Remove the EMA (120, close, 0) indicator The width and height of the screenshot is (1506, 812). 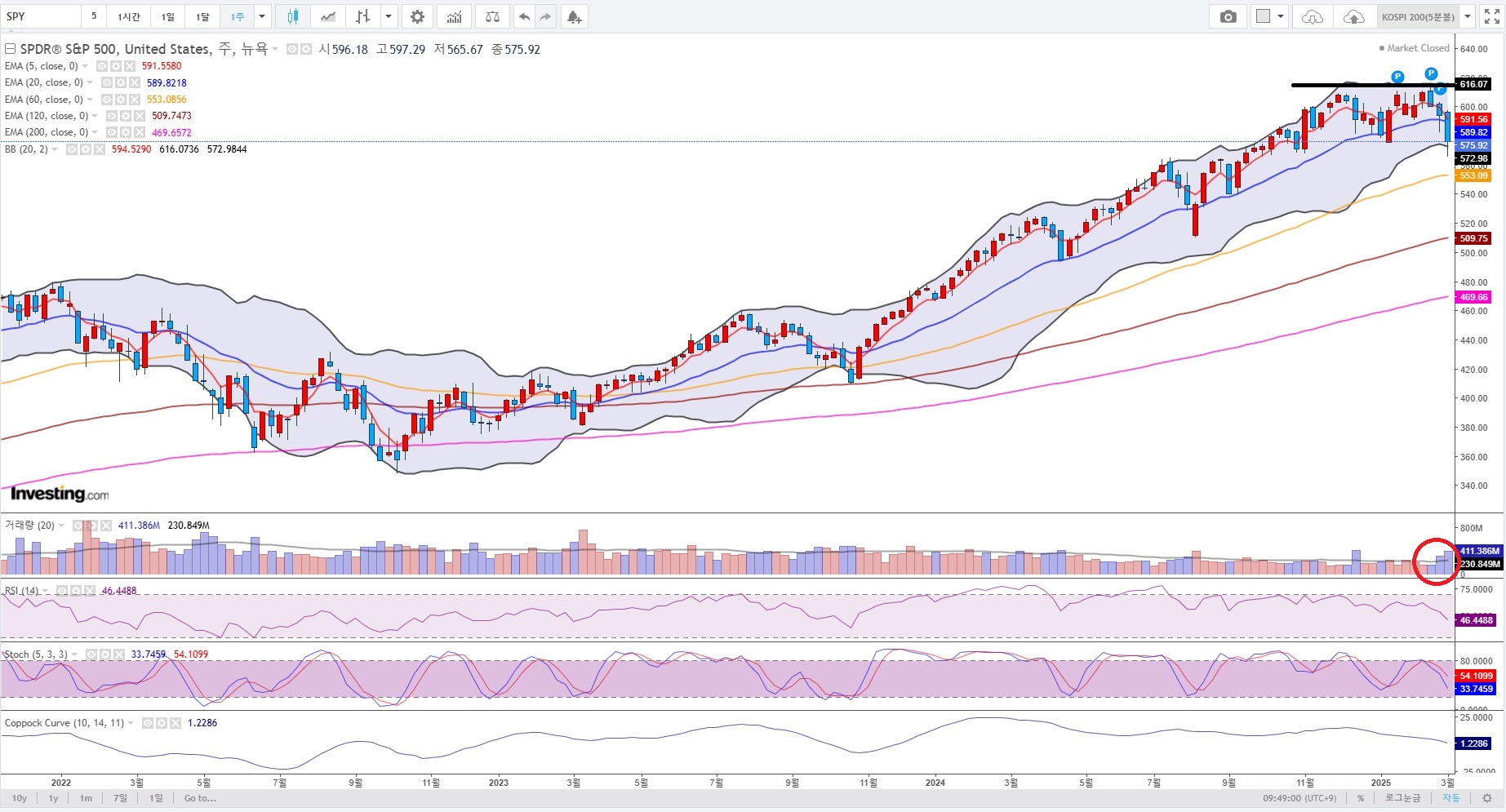click(x=140, y=116)
